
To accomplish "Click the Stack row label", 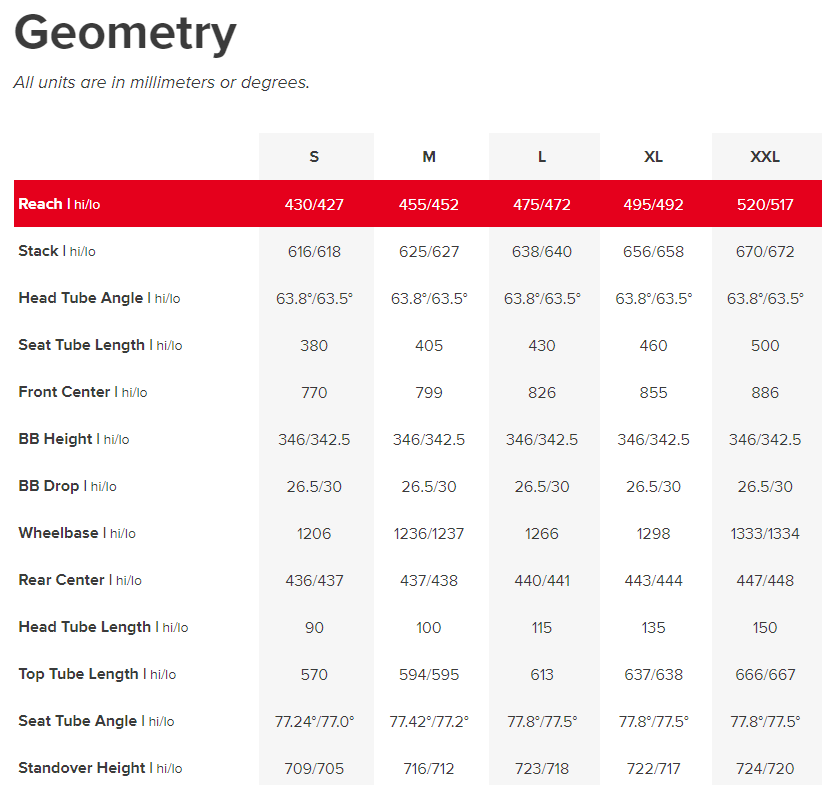I will pos(57,251).
